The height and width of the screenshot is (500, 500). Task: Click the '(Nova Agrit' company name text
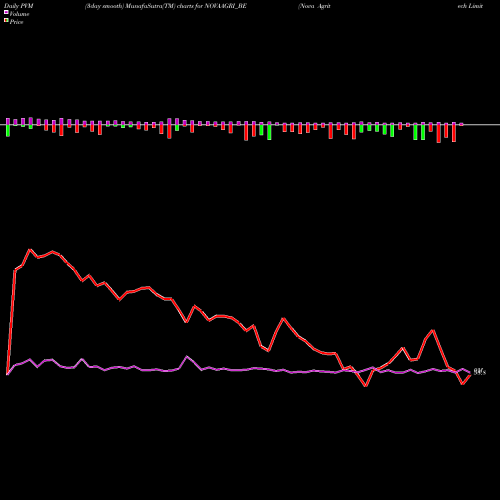(x=314, y=6)
